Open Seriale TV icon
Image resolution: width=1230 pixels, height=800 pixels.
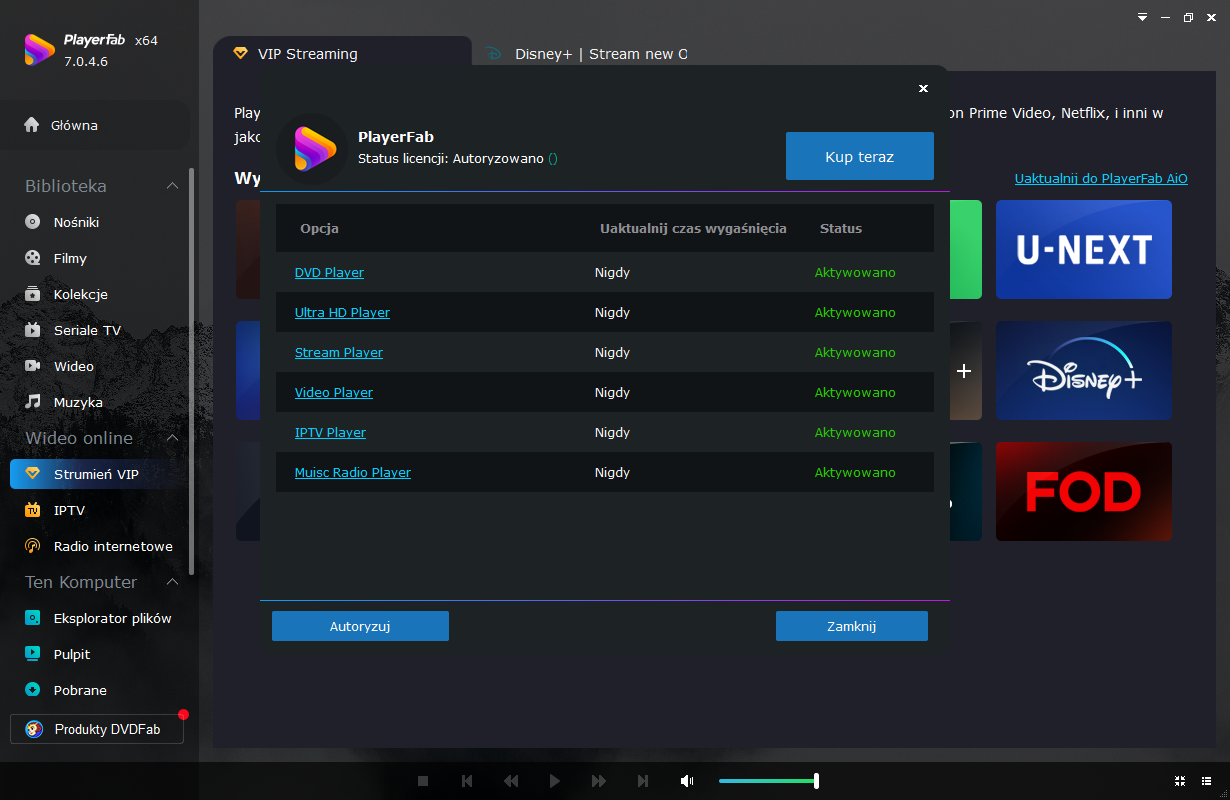33,330
